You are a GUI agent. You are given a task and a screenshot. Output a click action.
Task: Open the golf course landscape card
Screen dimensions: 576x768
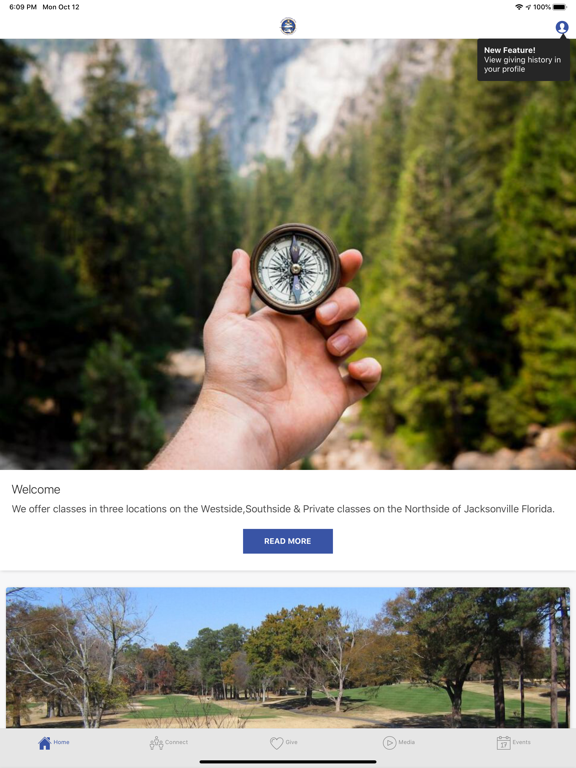coord(288,657)
